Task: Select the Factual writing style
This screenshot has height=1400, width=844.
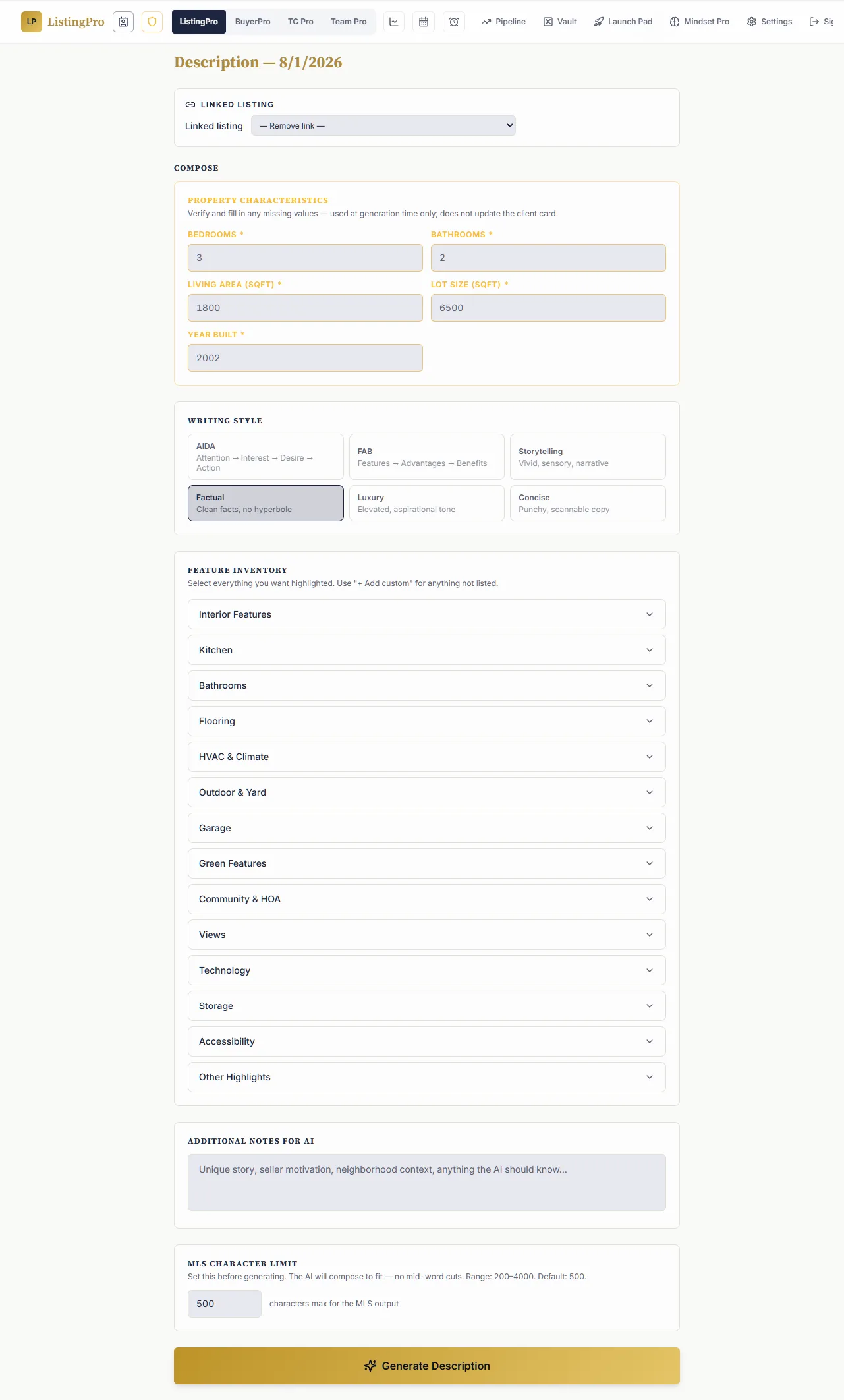Action: (266, 504)
